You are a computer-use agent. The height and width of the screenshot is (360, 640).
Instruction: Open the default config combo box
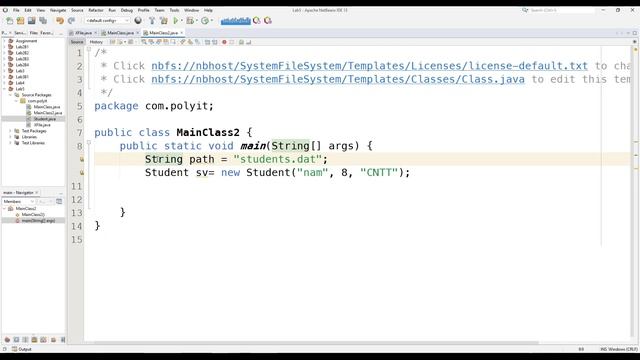[x=107, y=20]
